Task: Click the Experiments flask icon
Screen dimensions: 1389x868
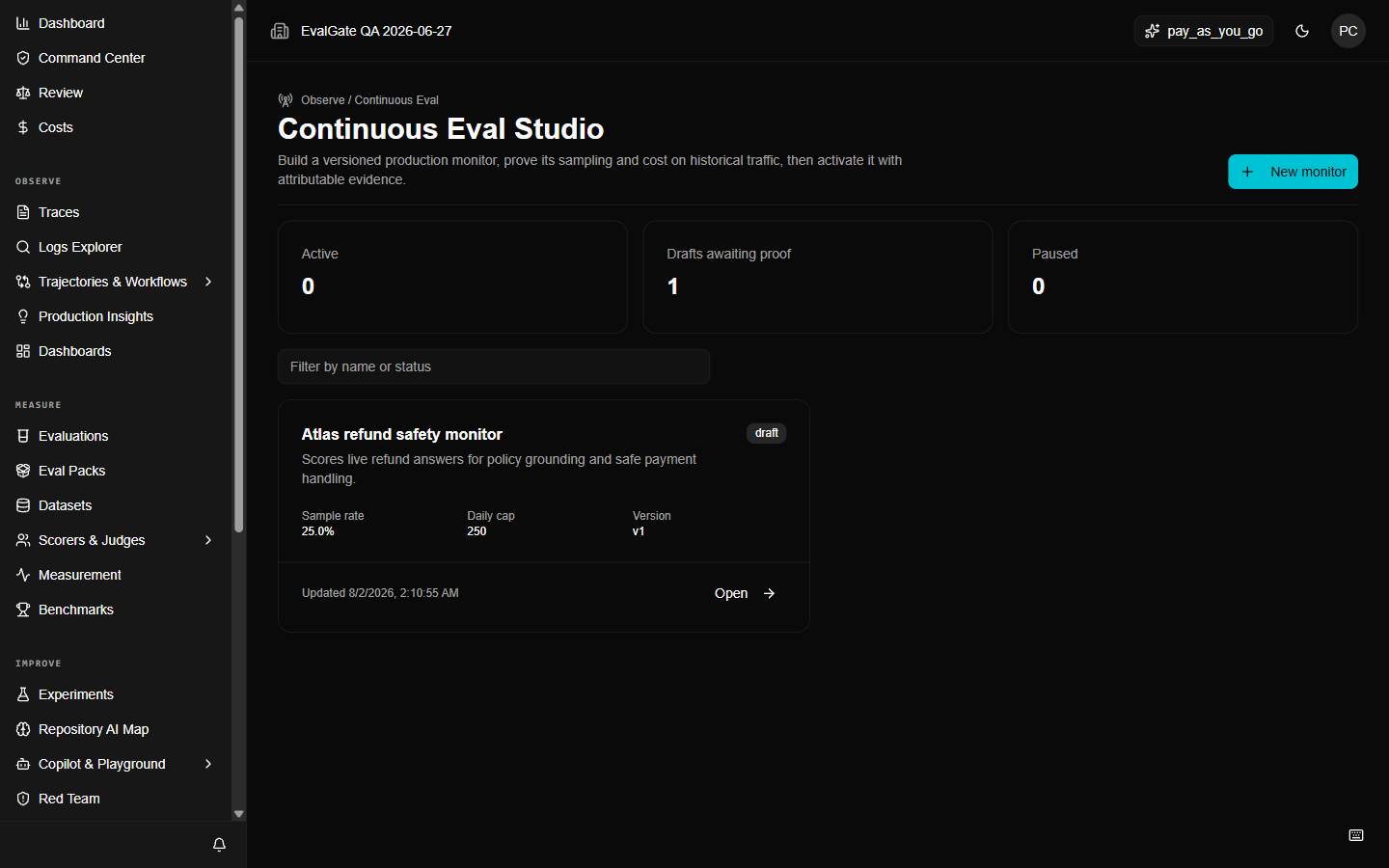Action: (x=23, y=694)
